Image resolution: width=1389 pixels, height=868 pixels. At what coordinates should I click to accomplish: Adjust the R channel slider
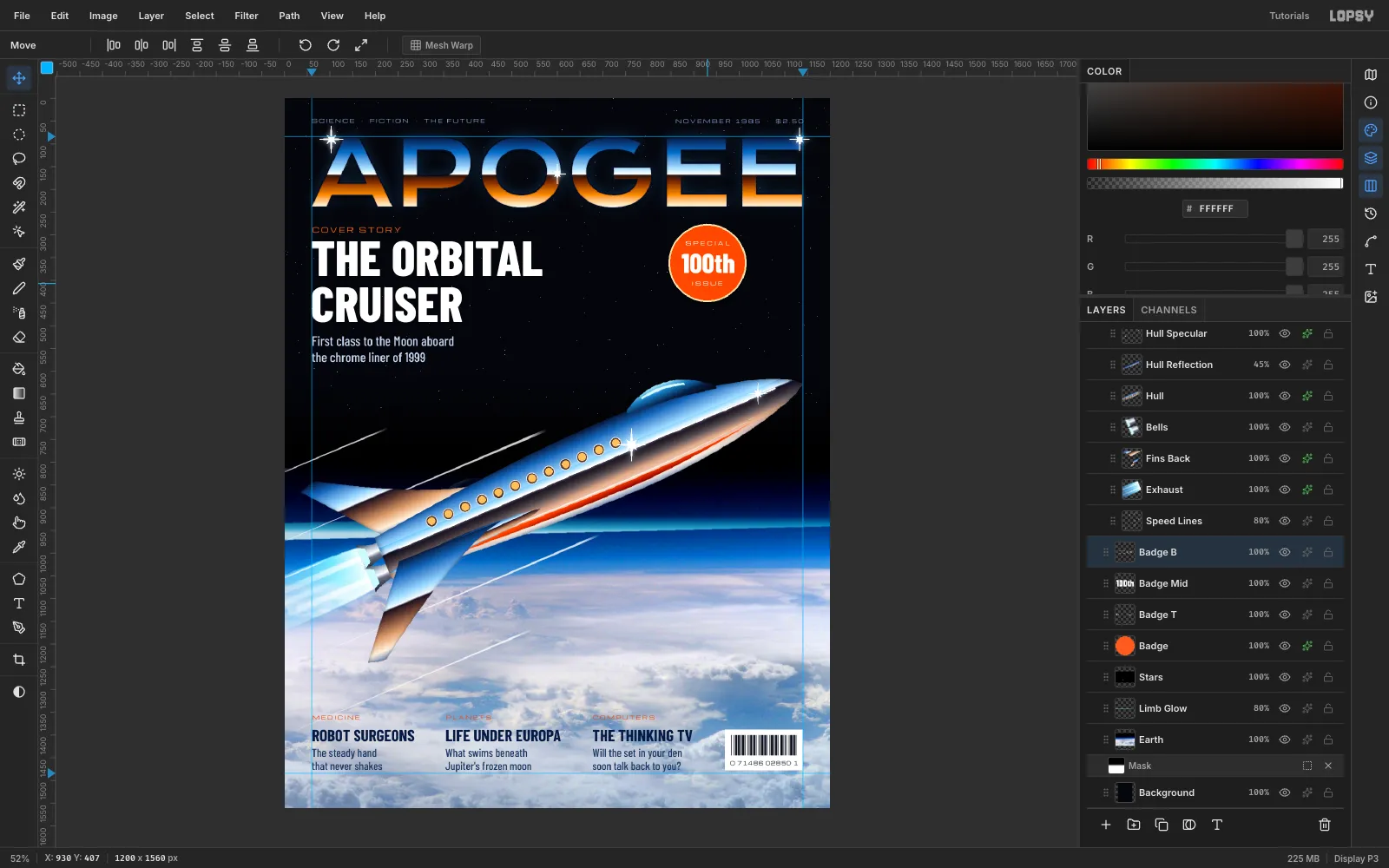[1214, 239]
